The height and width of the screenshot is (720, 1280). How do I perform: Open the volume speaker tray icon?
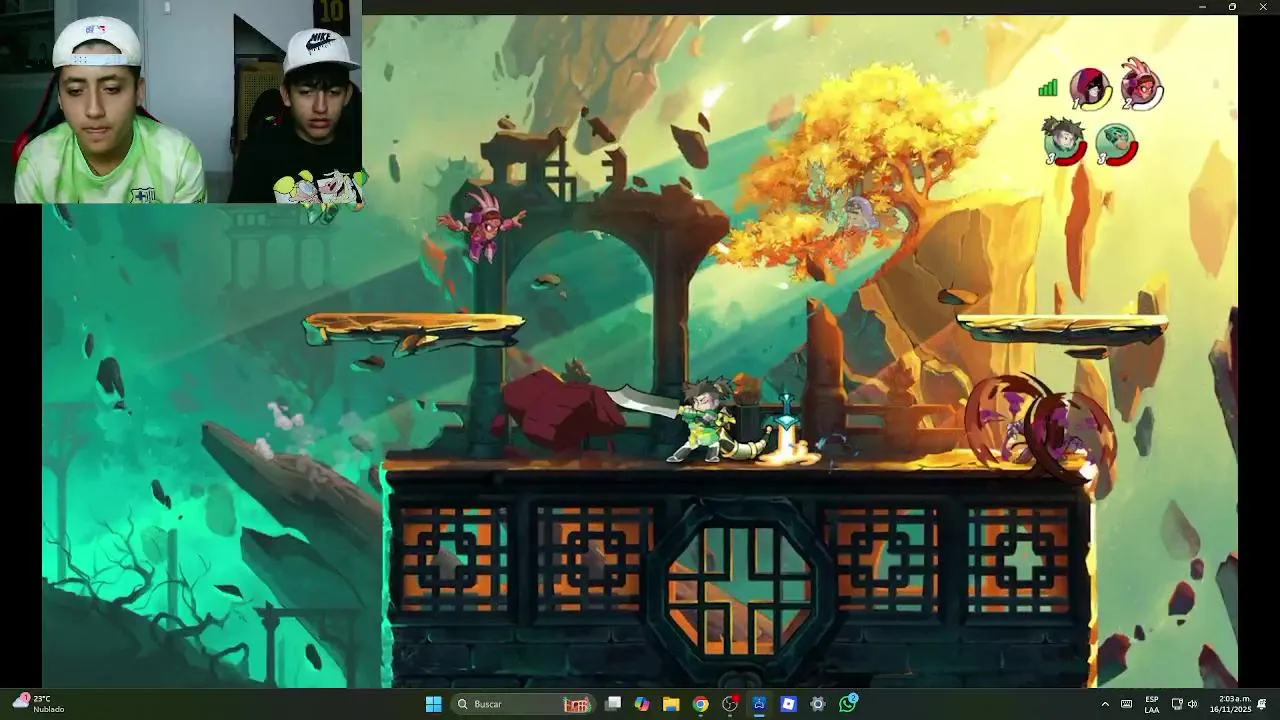click(x=1192, y=704)
